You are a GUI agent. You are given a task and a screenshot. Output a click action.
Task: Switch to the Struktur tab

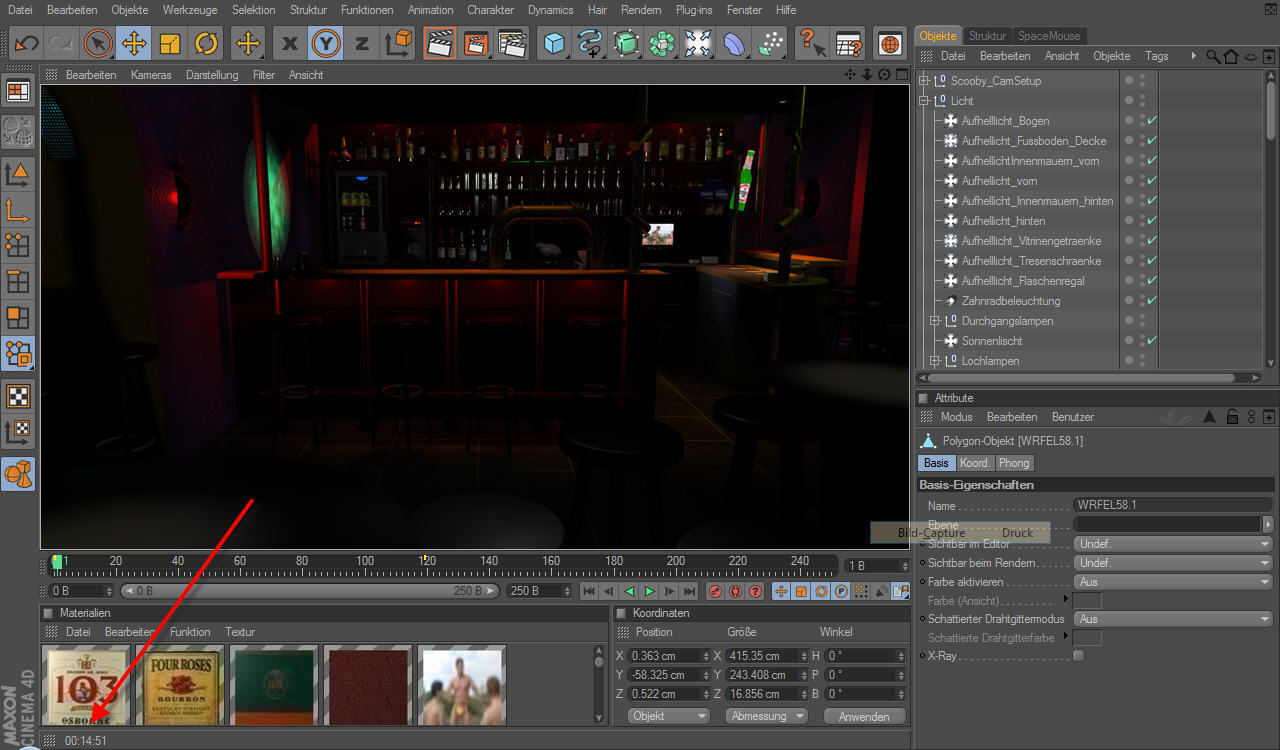988,36
